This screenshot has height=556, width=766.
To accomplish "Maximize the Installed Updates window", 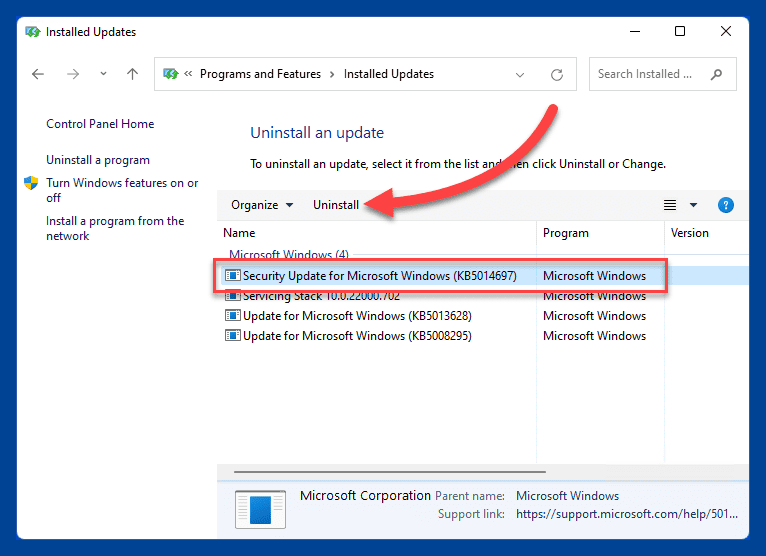I will pyautogui.click(x=680, y=31).
